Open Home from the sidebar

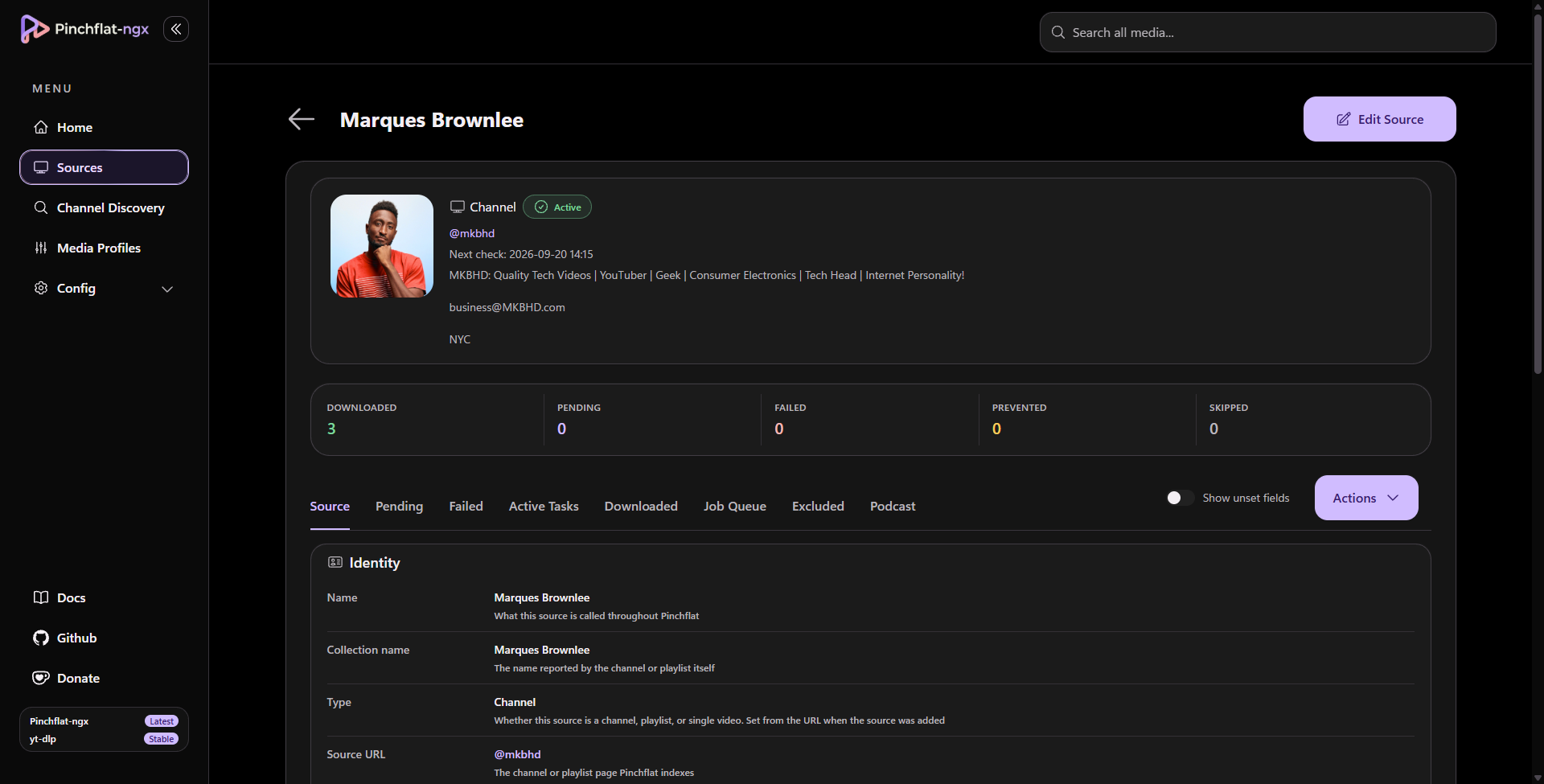[x=105, y=127]
